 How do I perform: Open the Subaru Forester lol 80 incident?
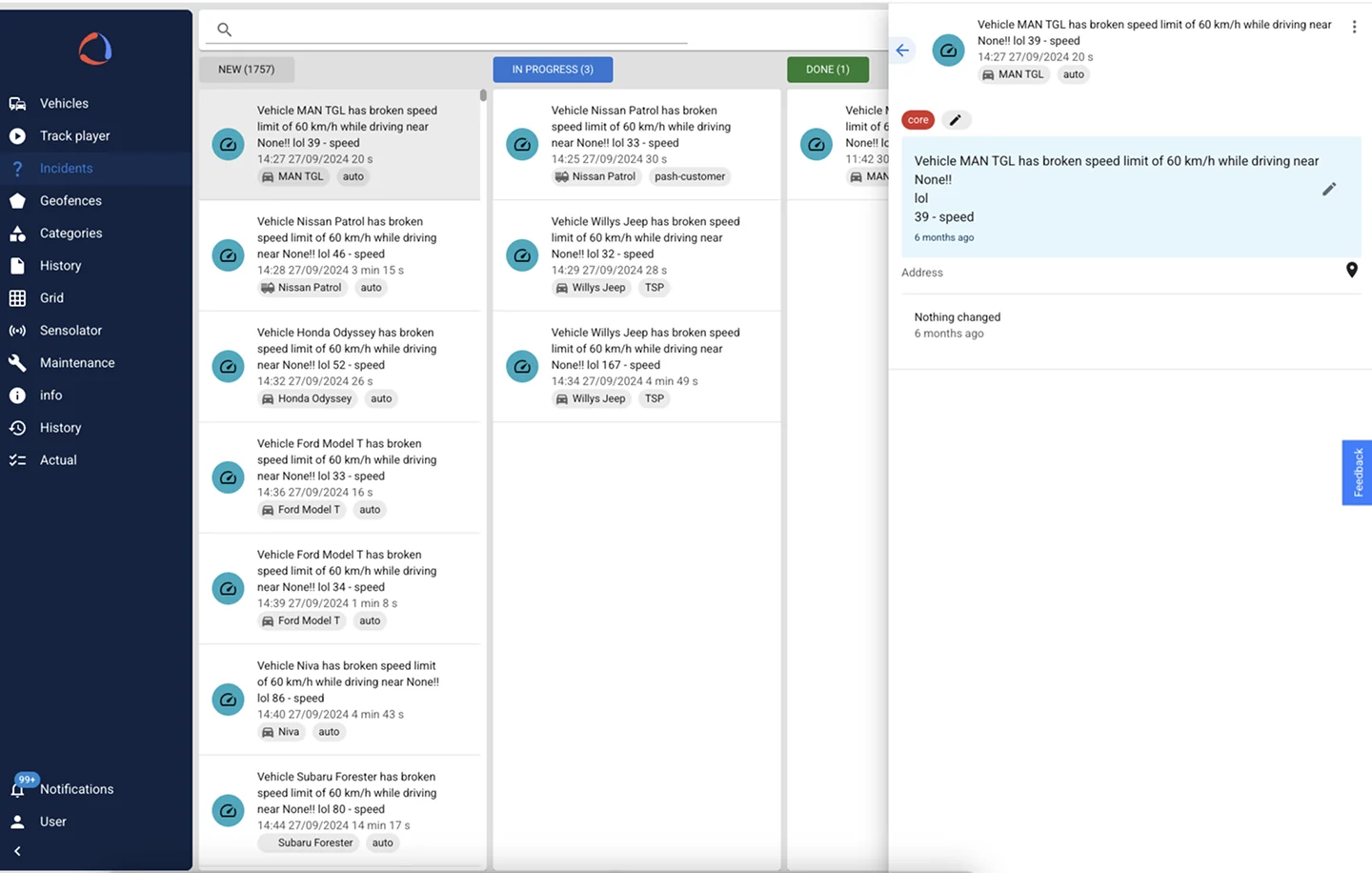tap(339, 811)
